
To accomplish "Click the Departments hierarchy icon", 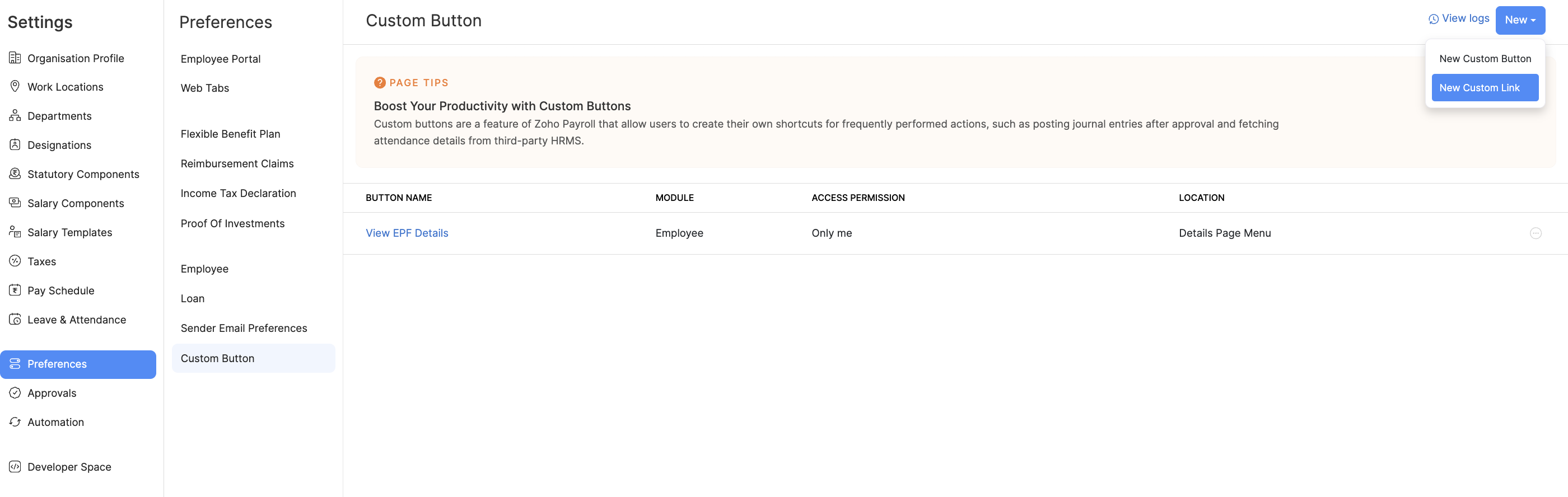I will click(15, 116).
